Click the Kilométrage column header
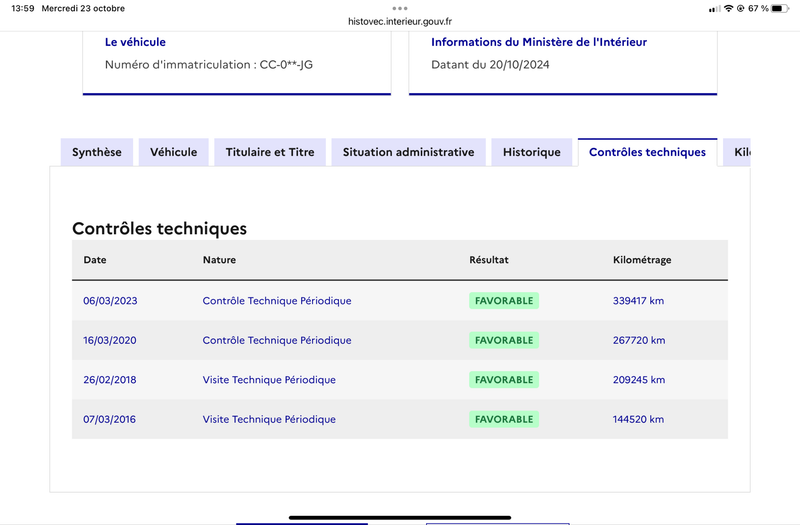Image resolution: width=800 pixels, height=525 pixels. pos(642,260)
